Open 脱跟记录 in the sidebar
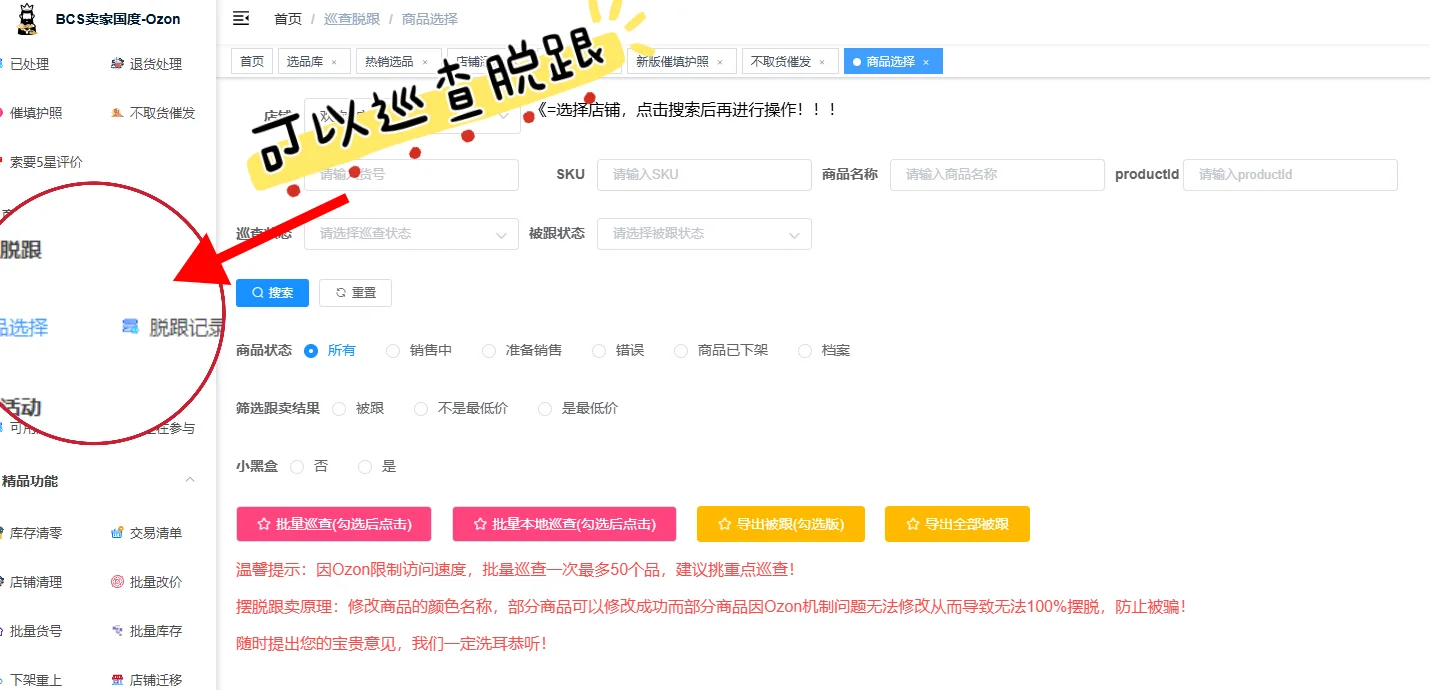Viewport: 1430px width, 690px height. pos(172,327)
